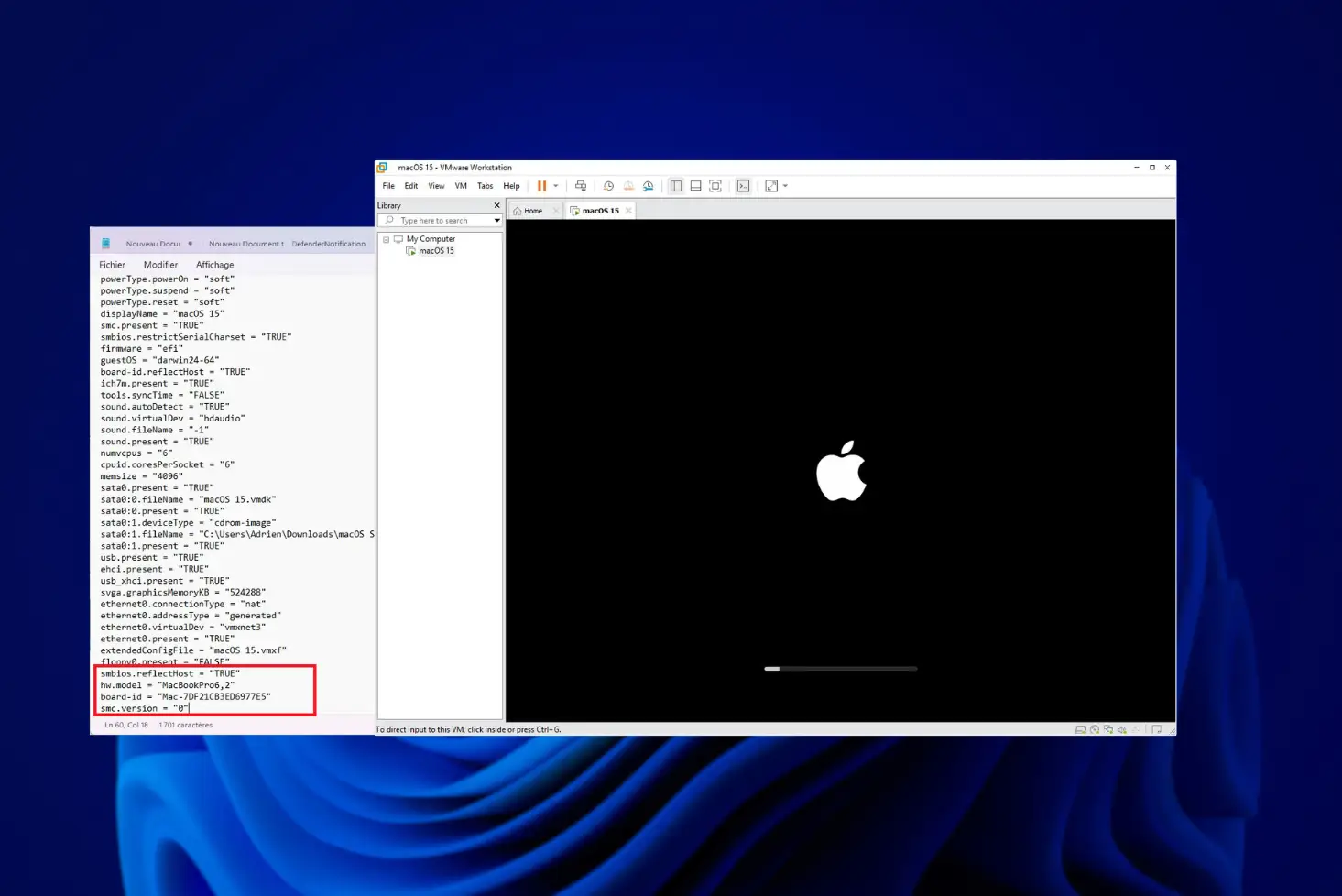Click the VMware Workstation title bar icon
This screenshot has width=1342, height=896.
pos(383,168)
